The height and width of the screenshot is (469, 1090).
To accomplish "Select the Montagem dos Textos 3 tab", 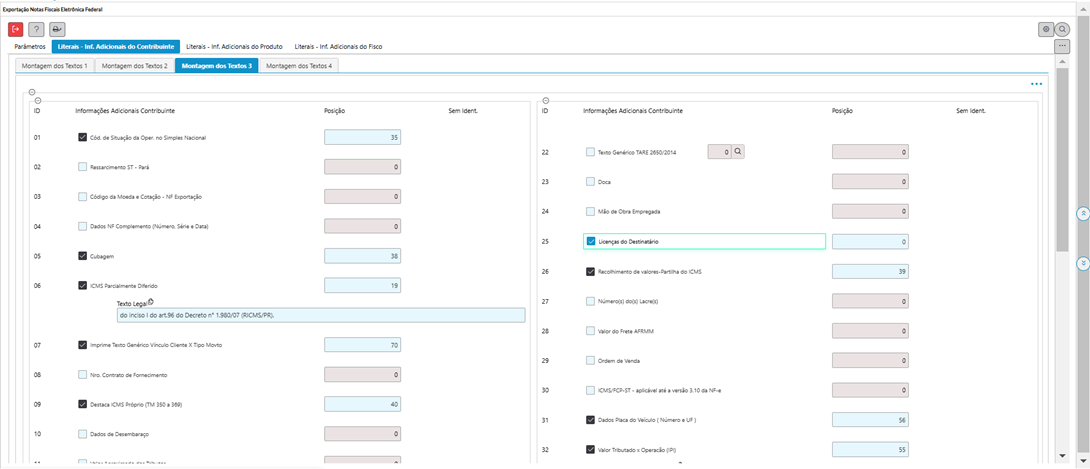I will 216,66.
